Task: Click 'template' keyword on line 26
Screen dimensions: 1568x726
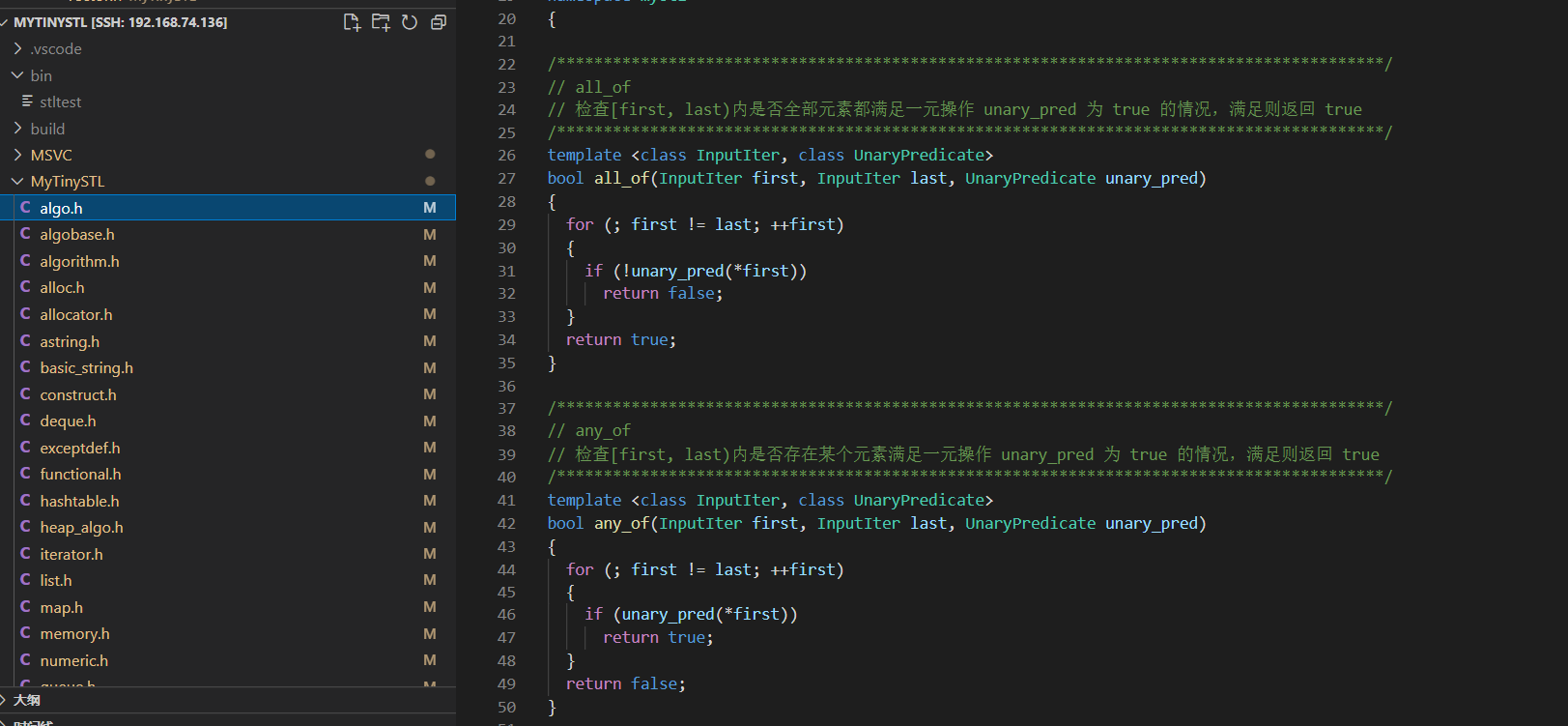Action: tap(584, 155)
